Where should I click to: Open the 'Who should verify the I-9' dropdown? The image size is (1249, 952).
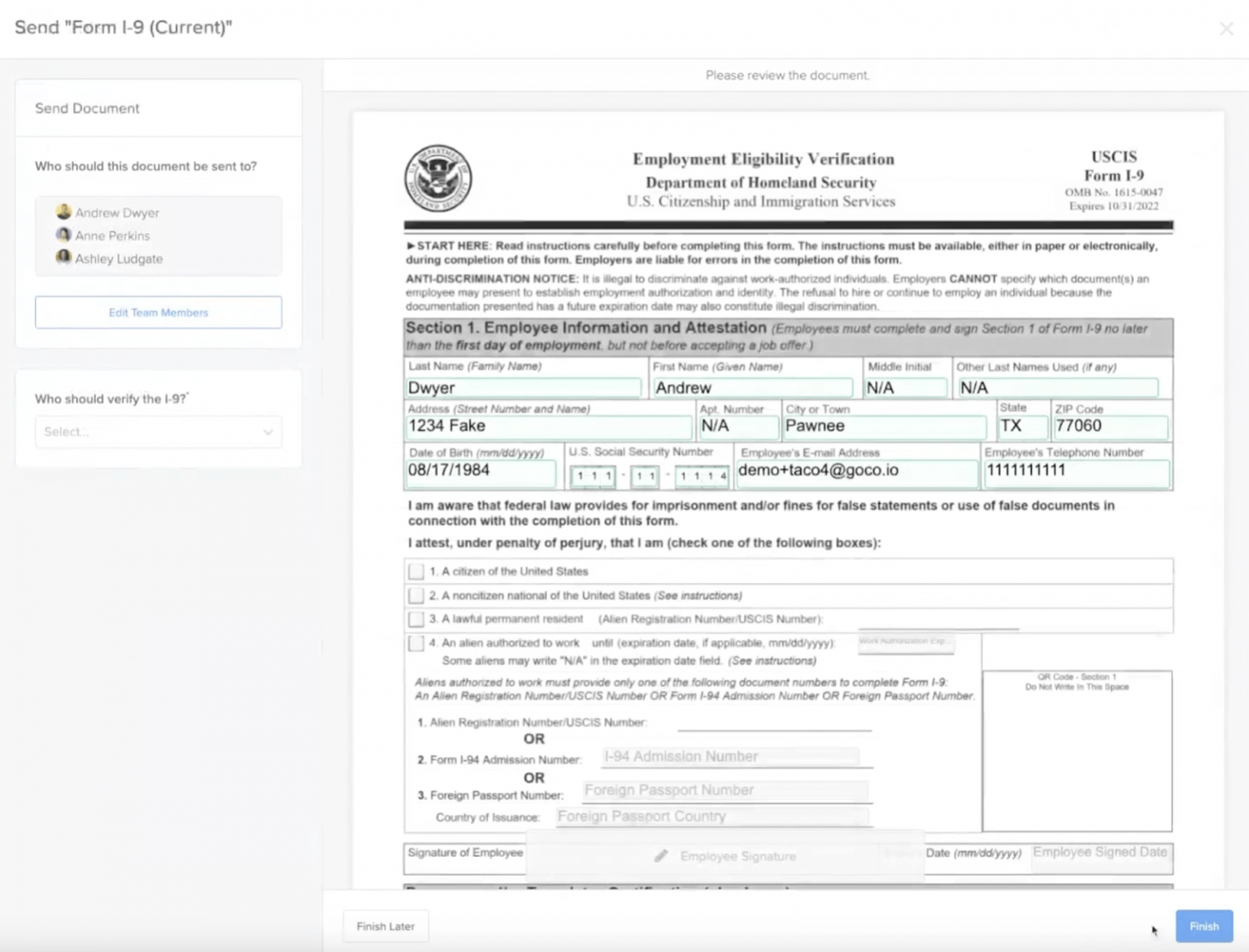pyautogui.click(x=158, y=432)
